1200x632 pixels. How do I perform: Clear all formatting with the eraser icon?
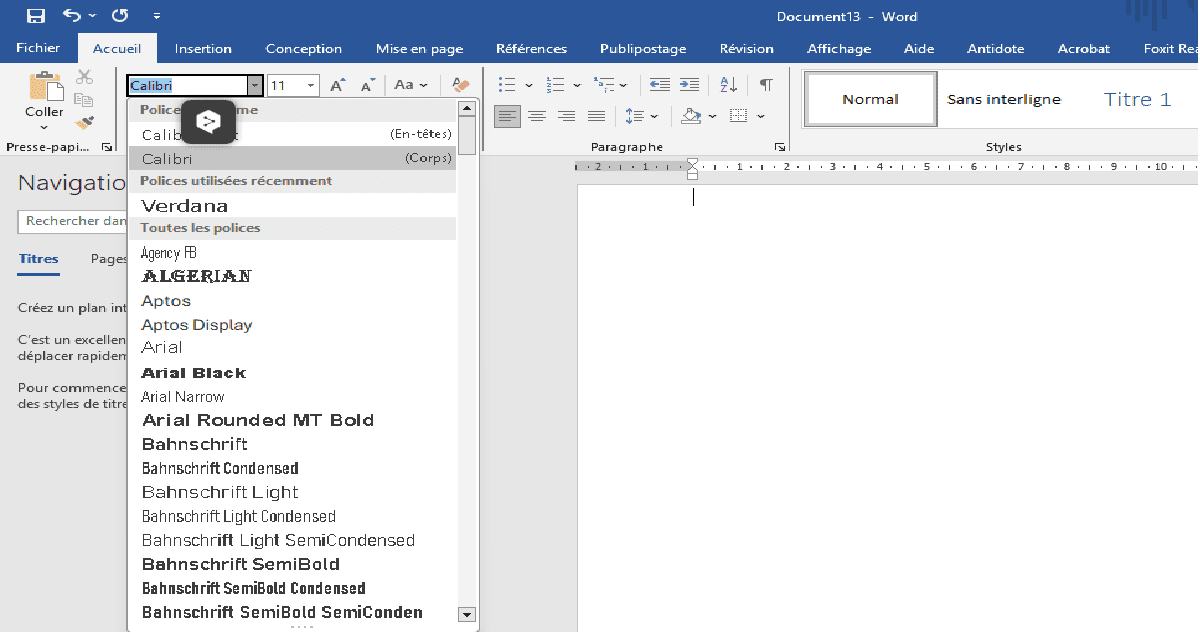[461, 86]
